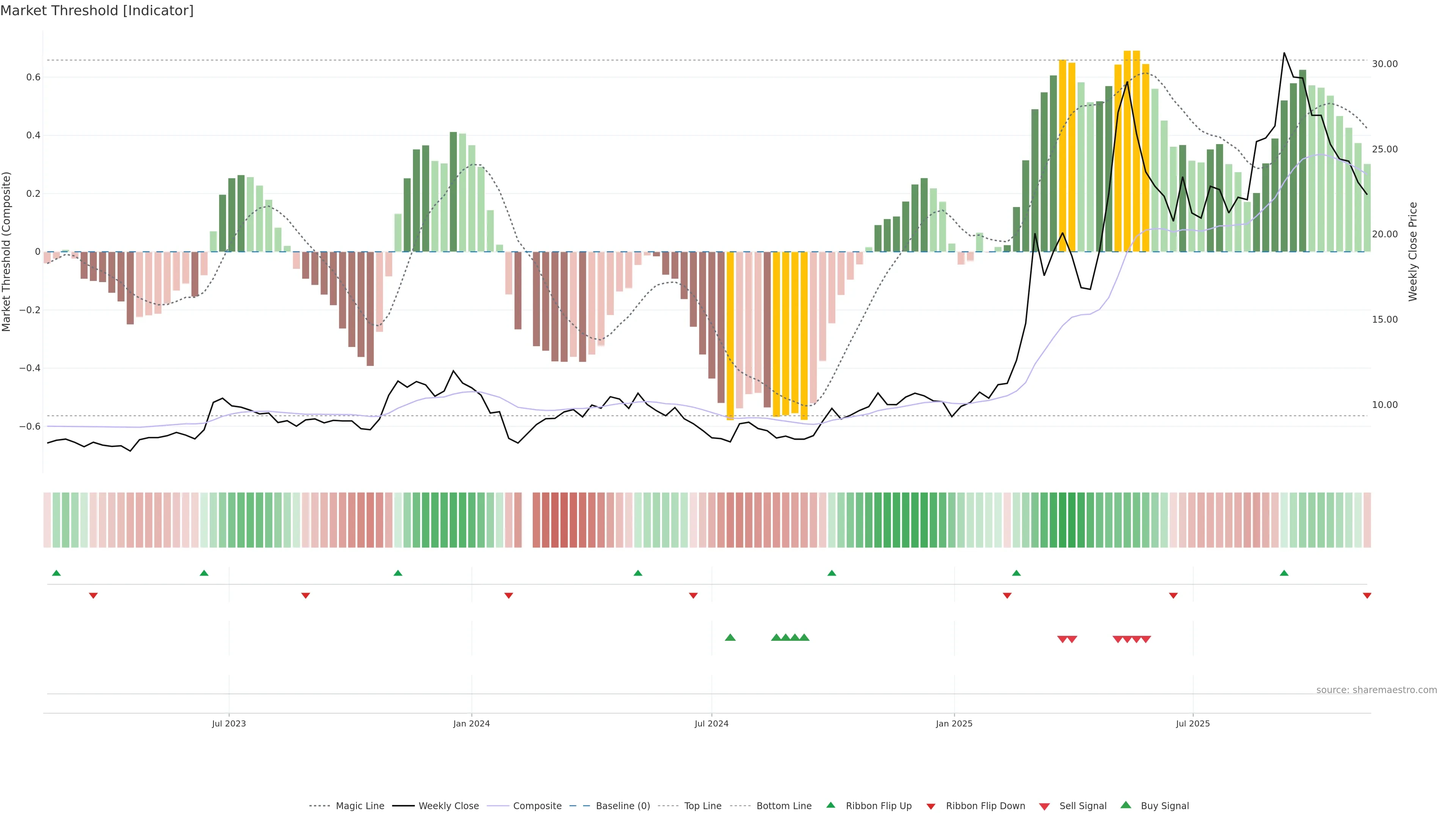This screenshot has height=819, width=1456.
Task: Click the isolated Buy Signal triangle after Jul 2024
Action: pos(730,637)
